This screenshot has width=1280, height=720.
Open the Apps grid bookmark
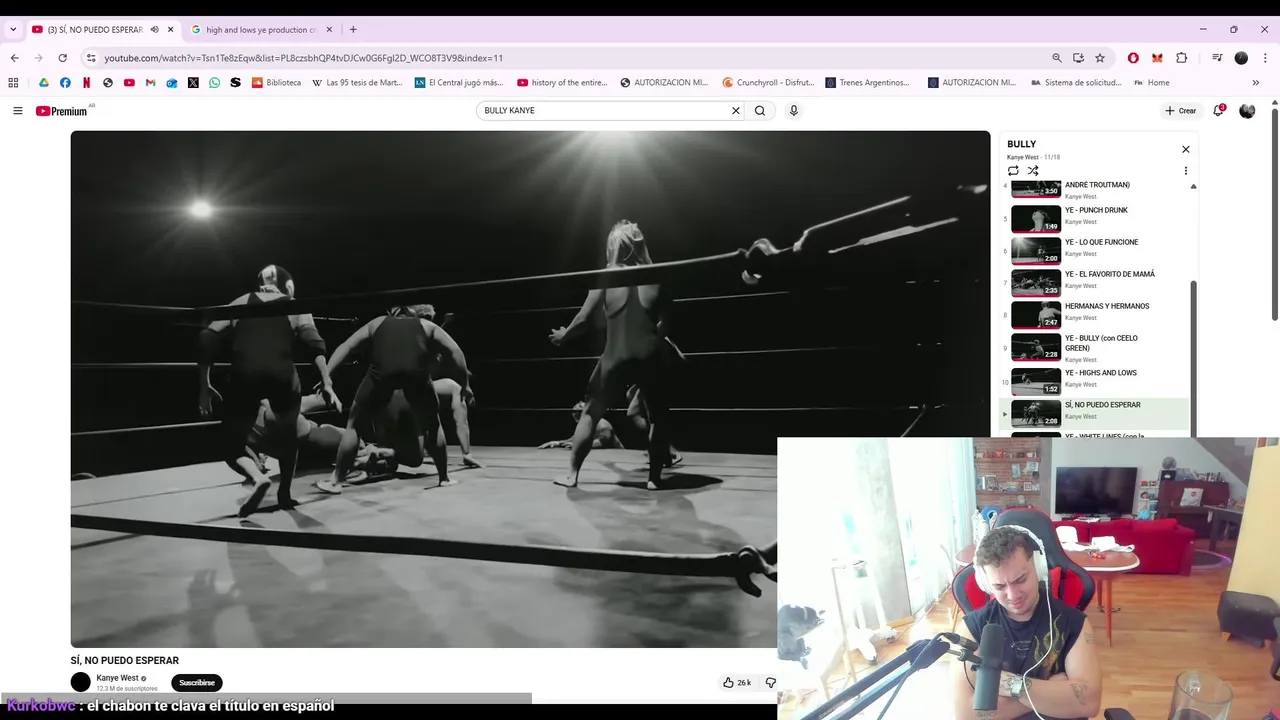(13, 83)
